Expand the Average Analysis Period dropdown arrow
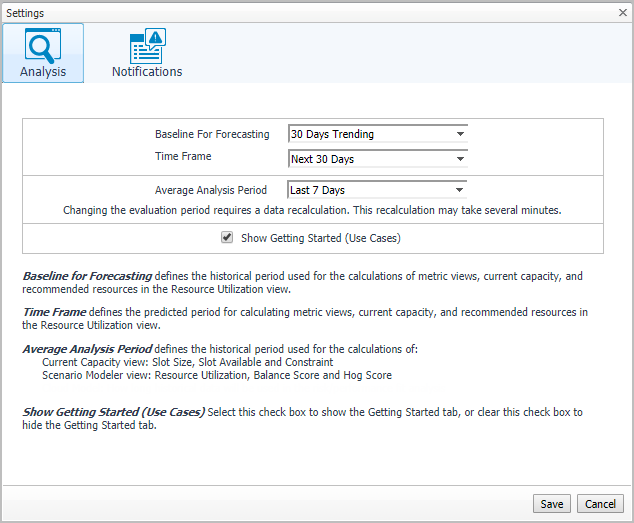This screenshot has width=634, height=523. tap(460, 190)
